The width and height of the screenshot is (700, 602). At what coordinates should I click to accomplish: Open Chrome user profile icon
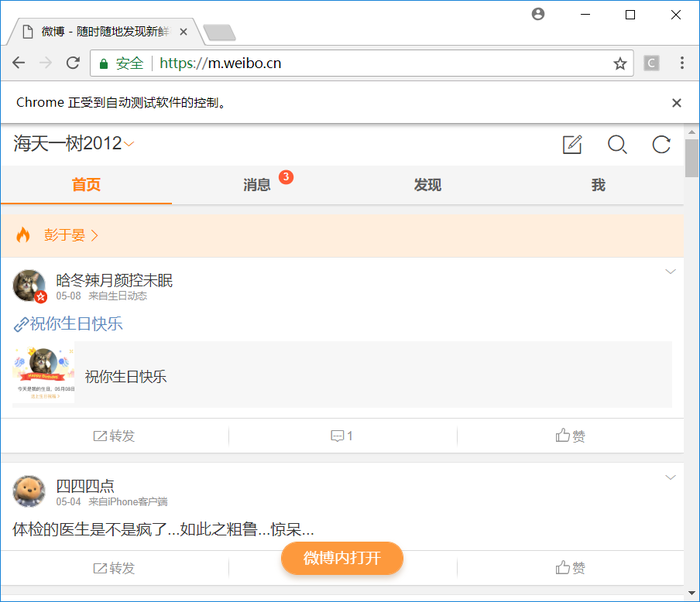tap(538, 14)
